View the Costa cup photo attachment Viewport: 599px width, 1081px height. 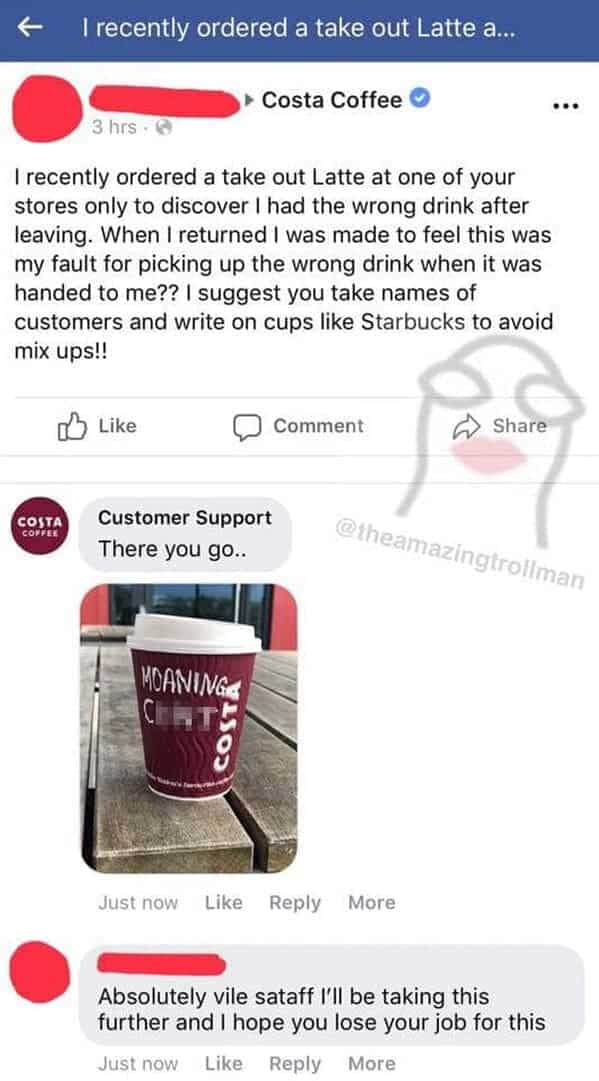click(x=189, y=728)
